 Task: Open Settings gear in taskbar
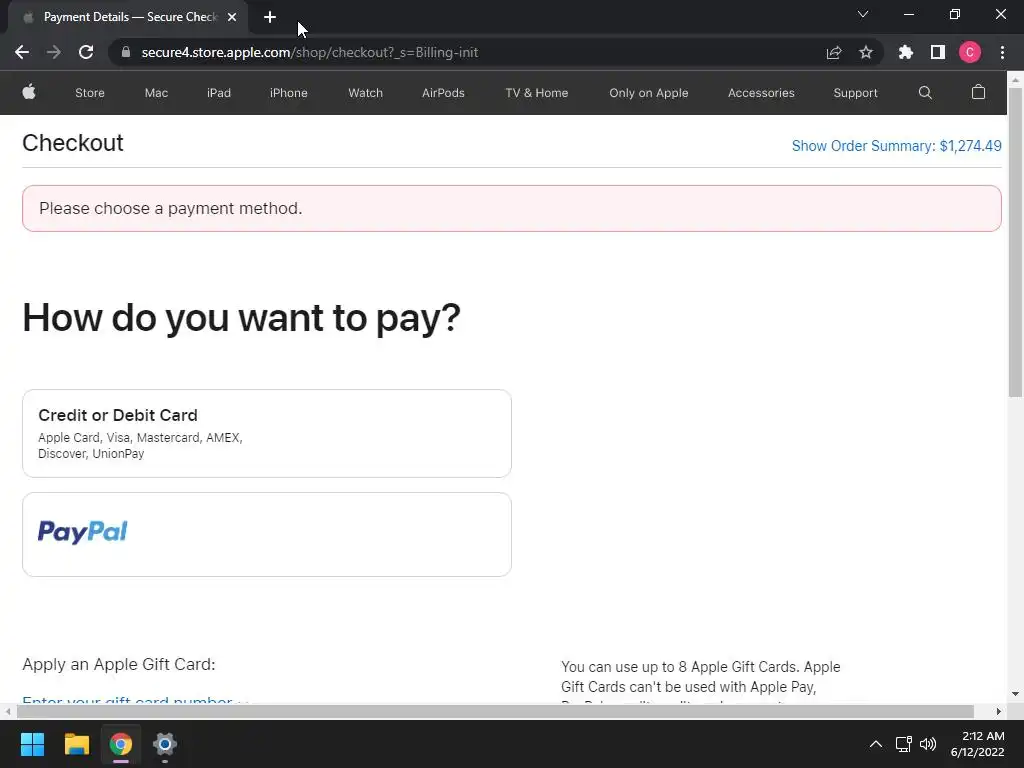pyautogui.click(x=165, y=744)
